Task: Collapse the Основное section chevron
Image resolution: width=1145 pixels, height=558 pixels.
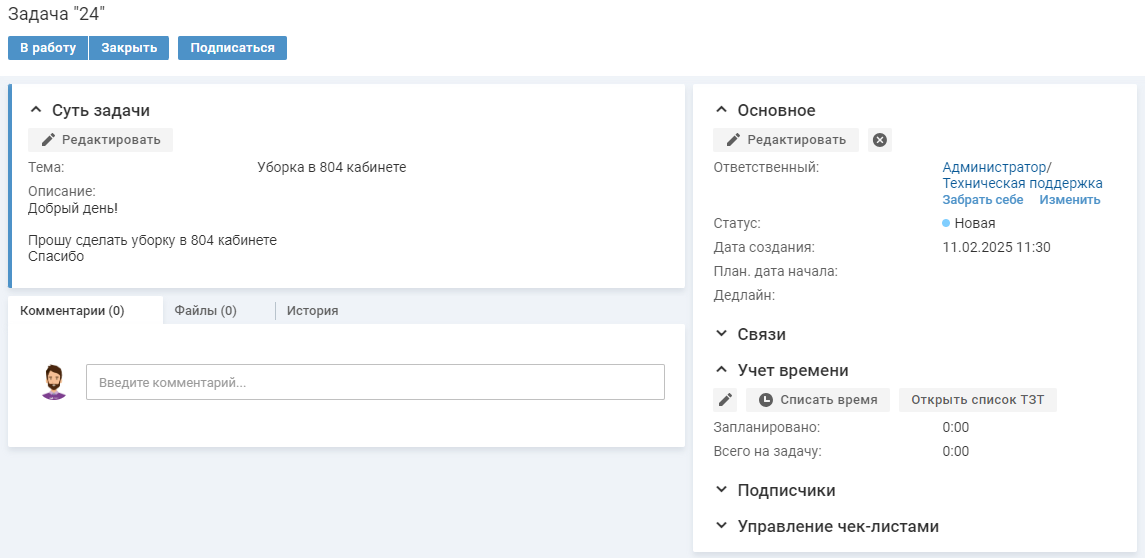Action: pyautogui.click(x=721, y=110)
